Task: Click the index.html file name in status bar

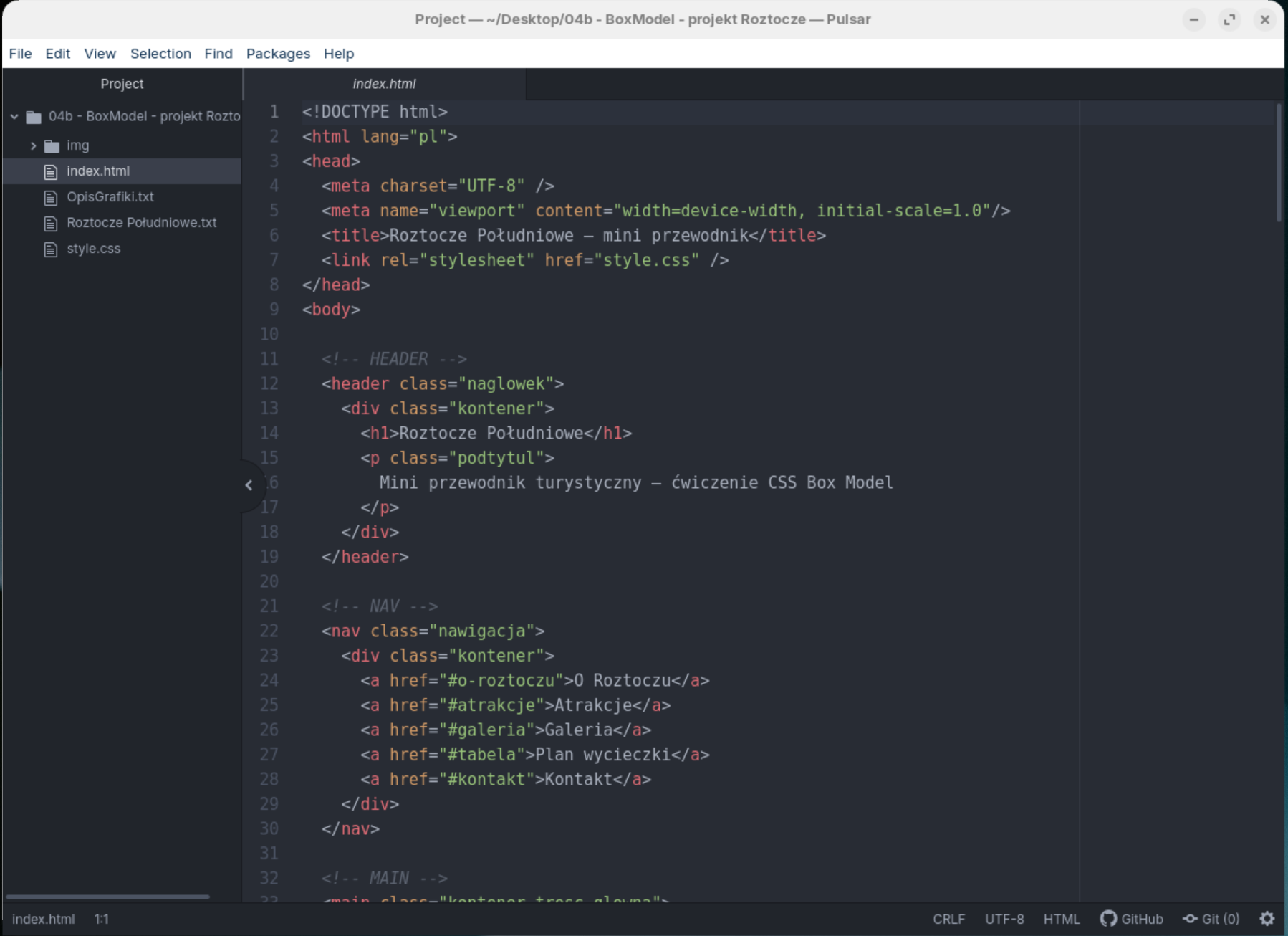Action: [x=44, y=919]
